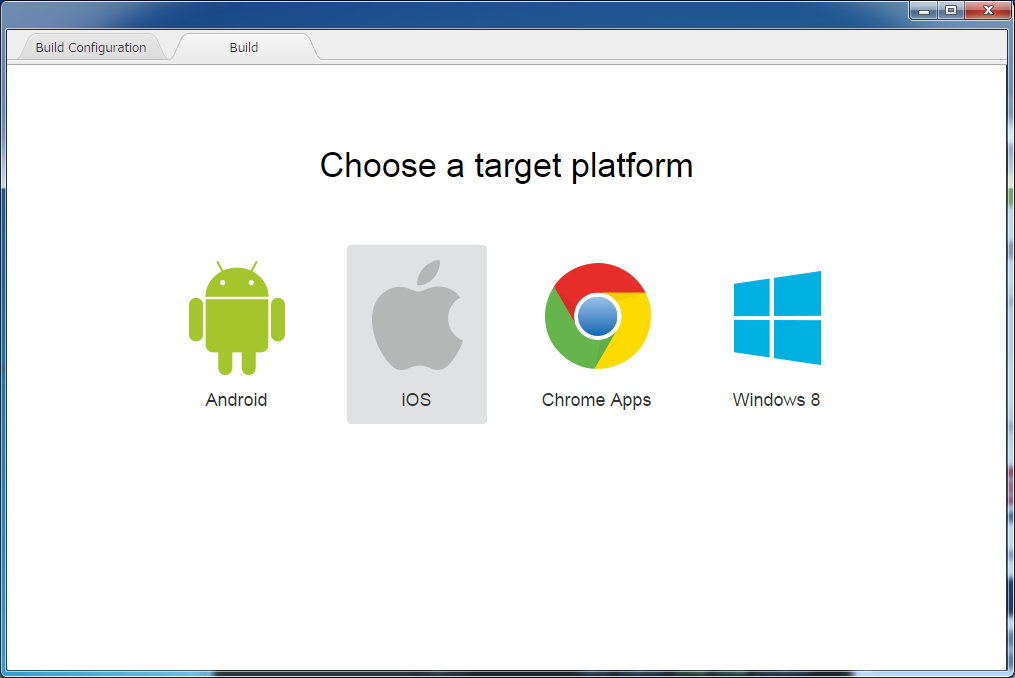The width and height of the screenshot is (1015, 678).
Task: Click the "Chrome Apps" label text
Action: click(x=596, y=400)
